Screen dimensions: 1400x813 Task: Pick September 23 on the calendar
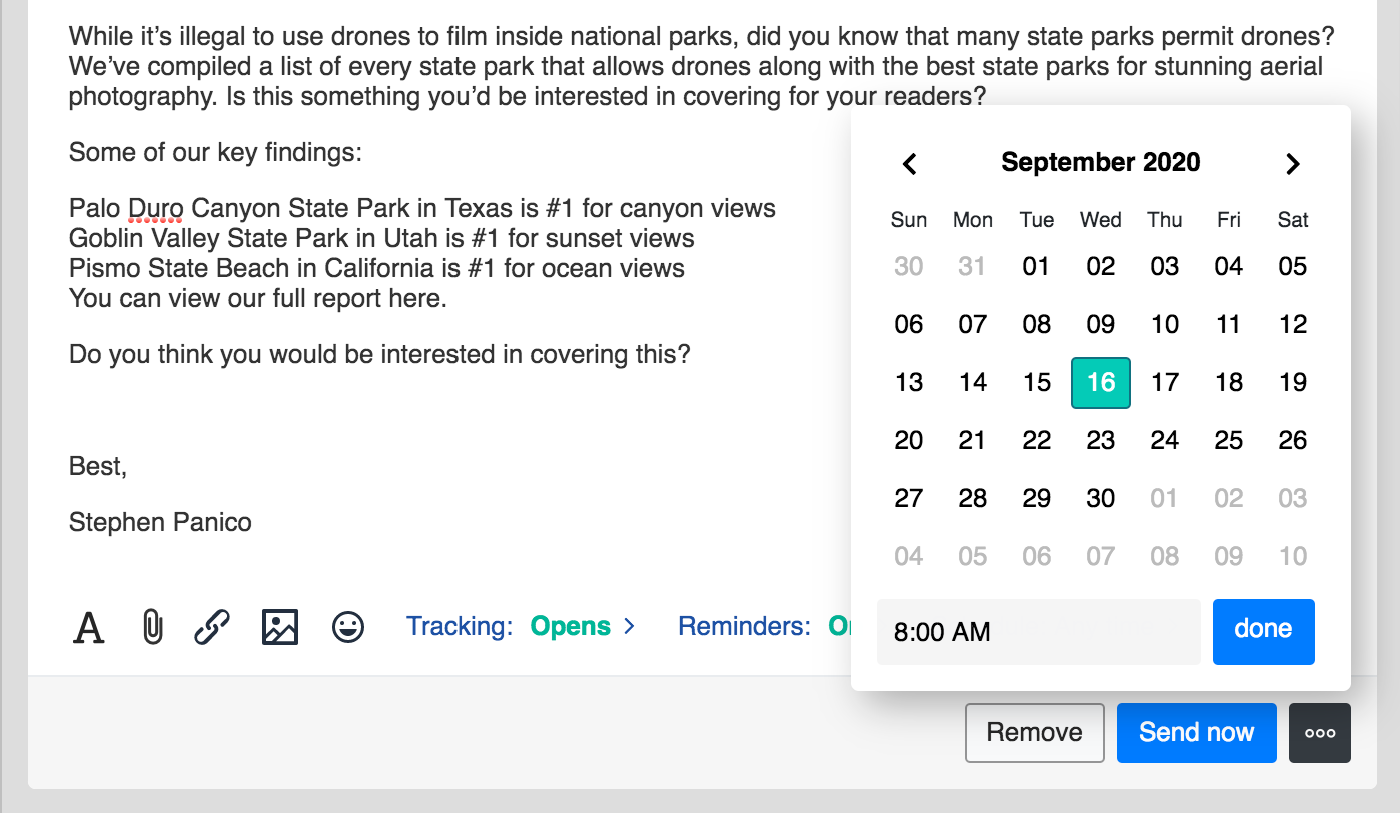1100,441
